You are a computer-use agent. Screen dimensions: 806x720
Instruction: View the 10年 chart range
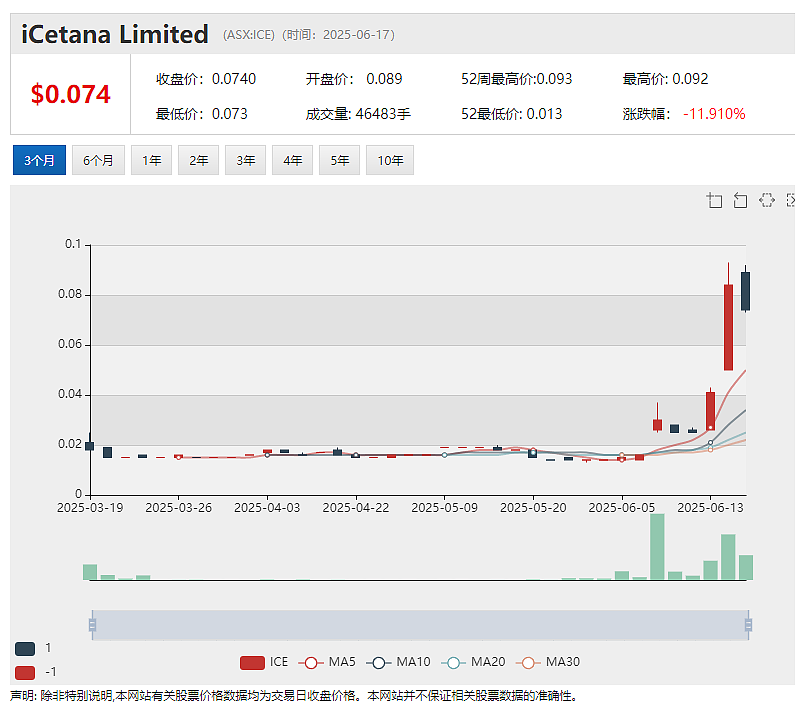click(390, 160)
